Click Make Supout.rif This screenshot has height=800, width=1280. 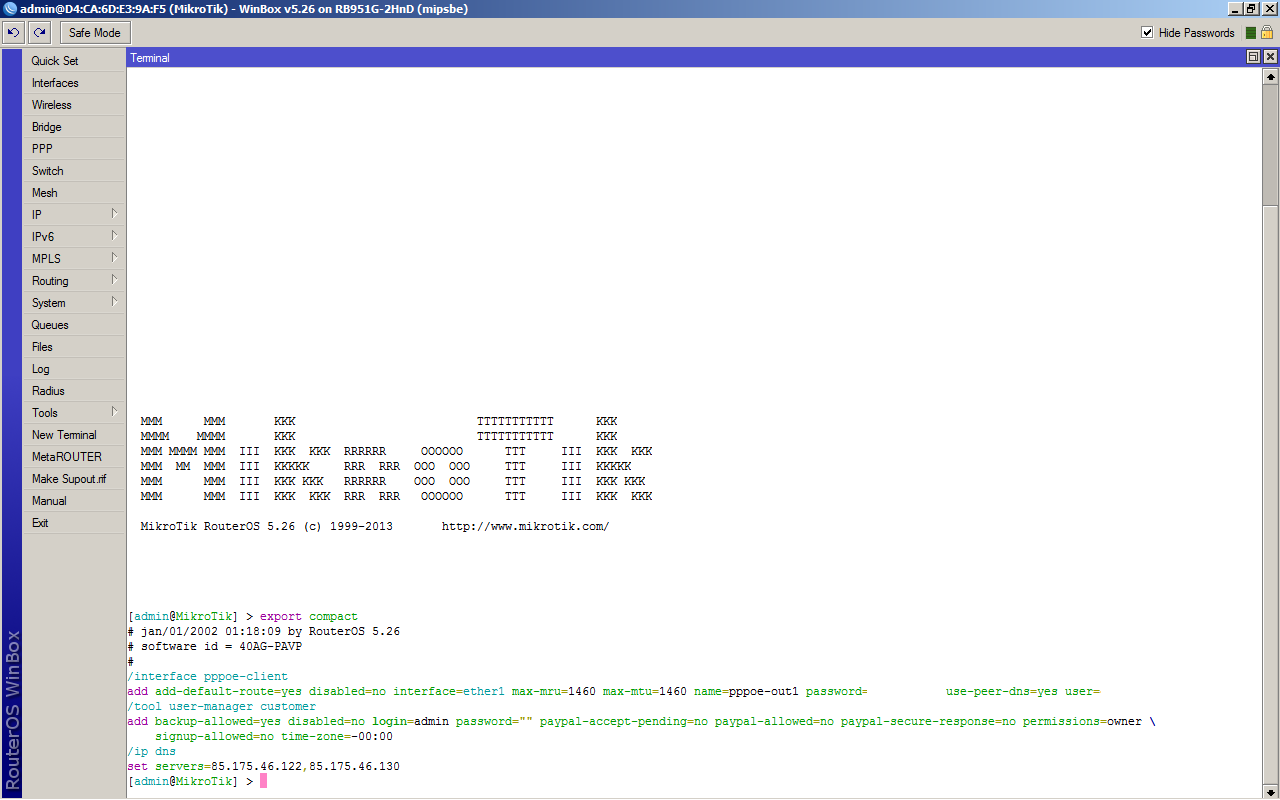pos(74,479)
